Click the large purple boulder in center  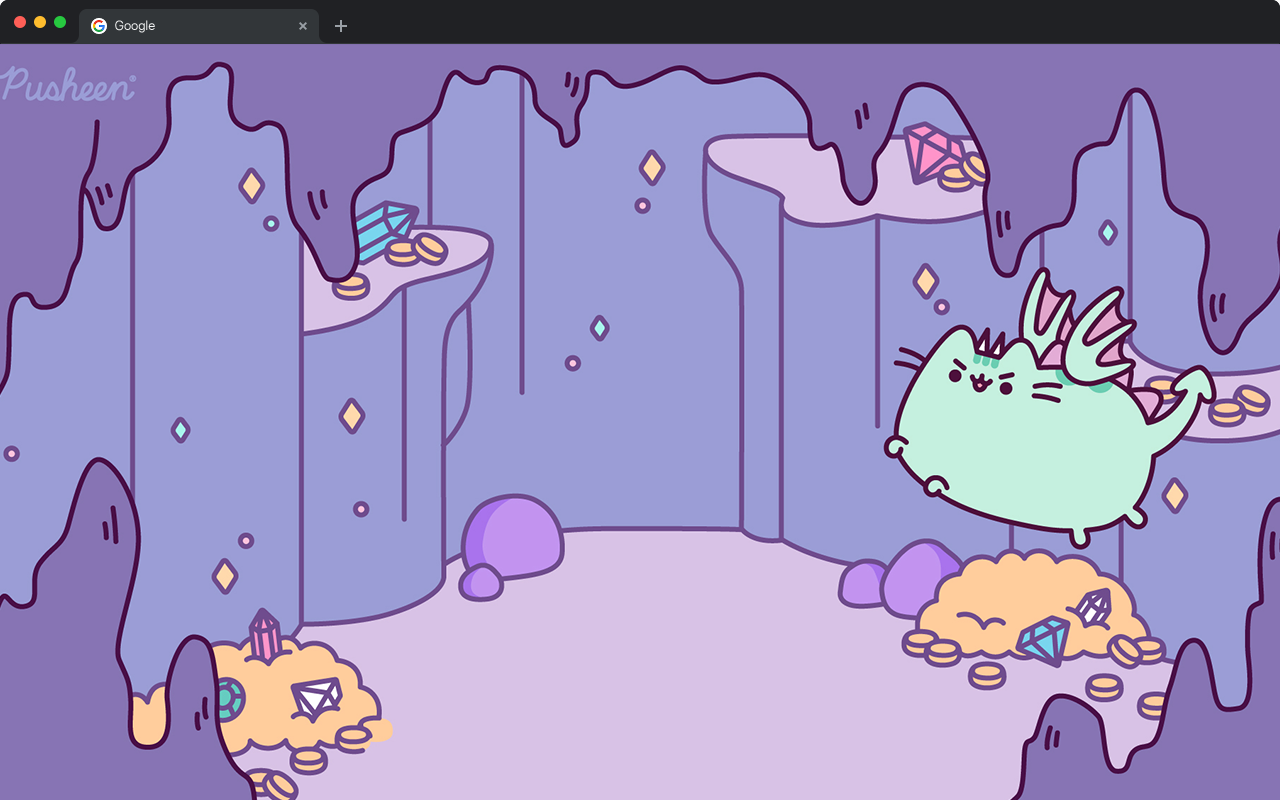(513, 536)
